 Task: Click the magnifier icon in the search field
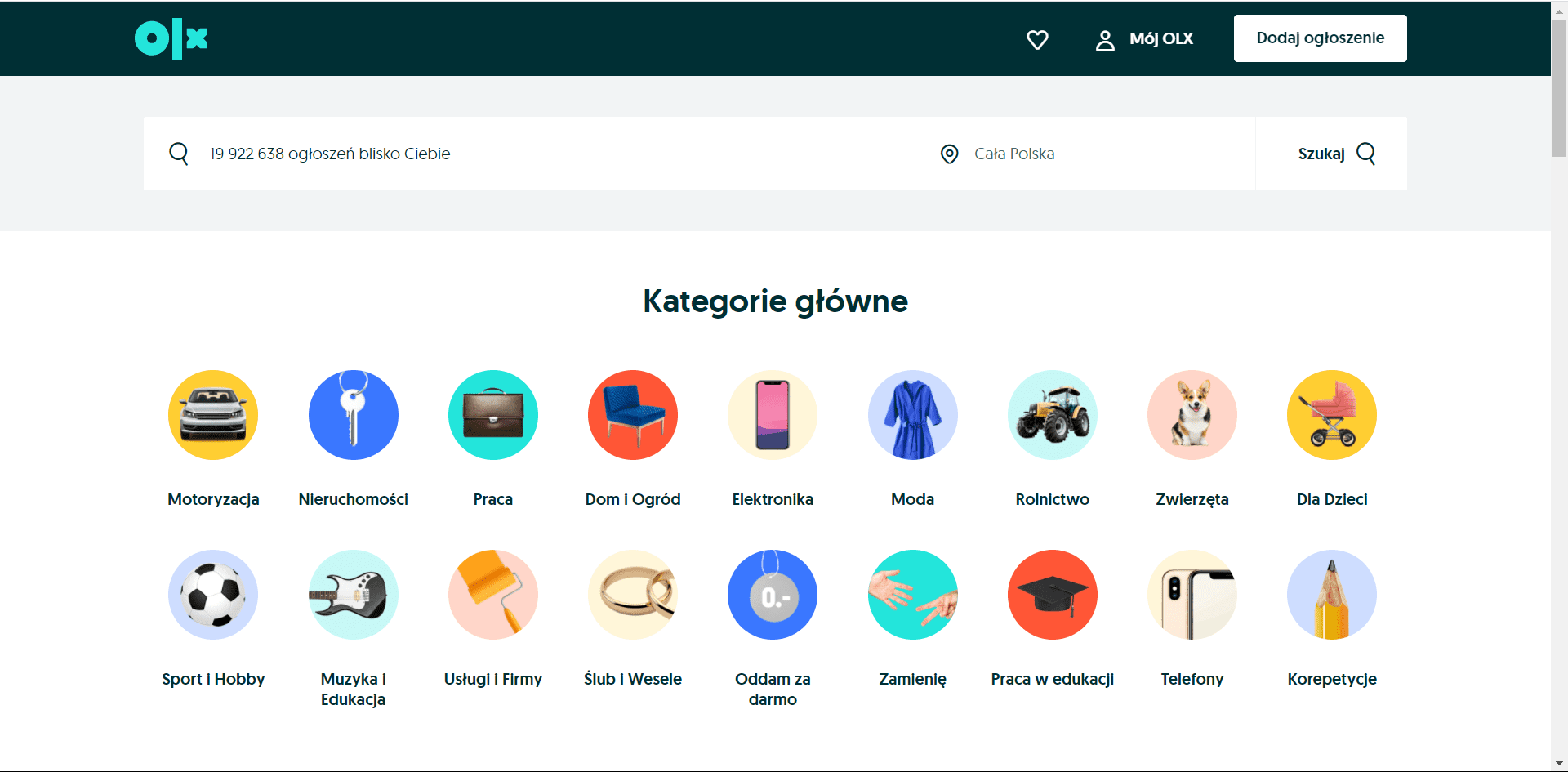[x=179, y=153]
